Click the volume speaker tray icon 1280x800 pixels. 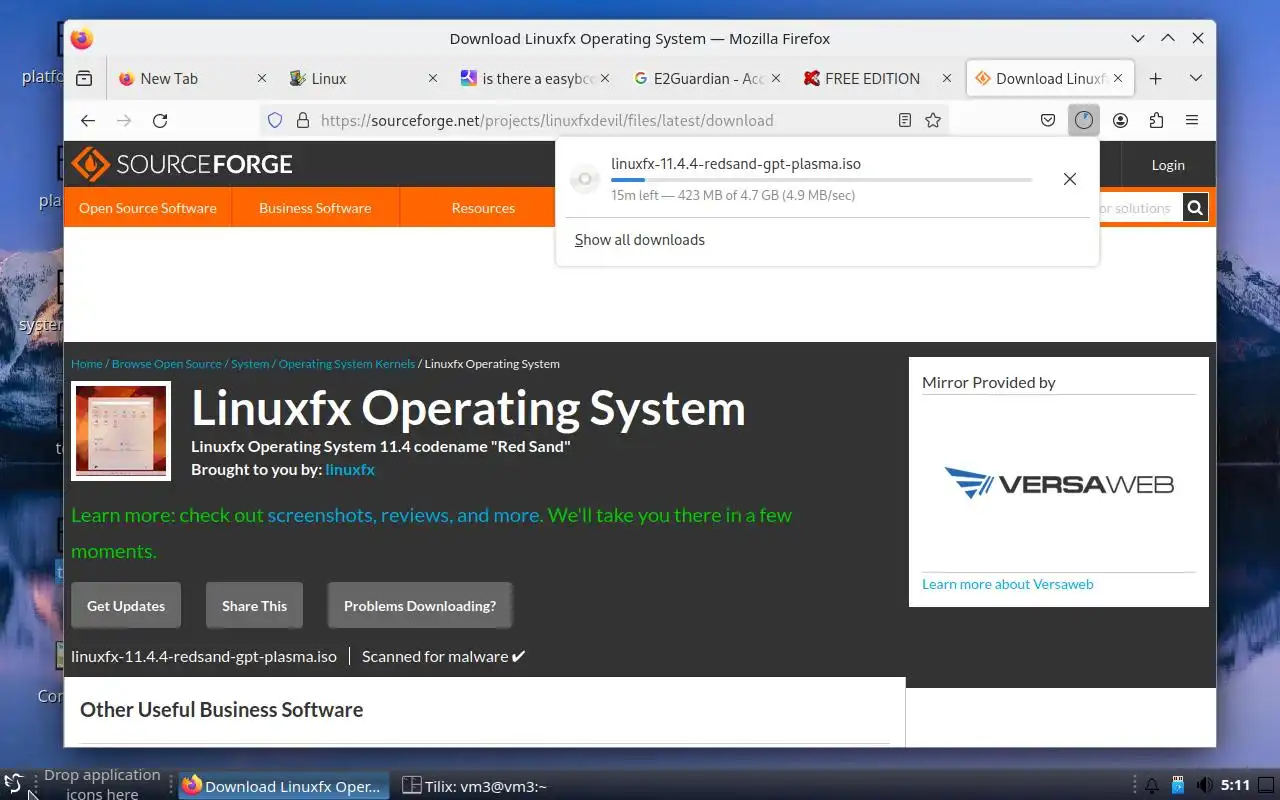pos(1205,786)
